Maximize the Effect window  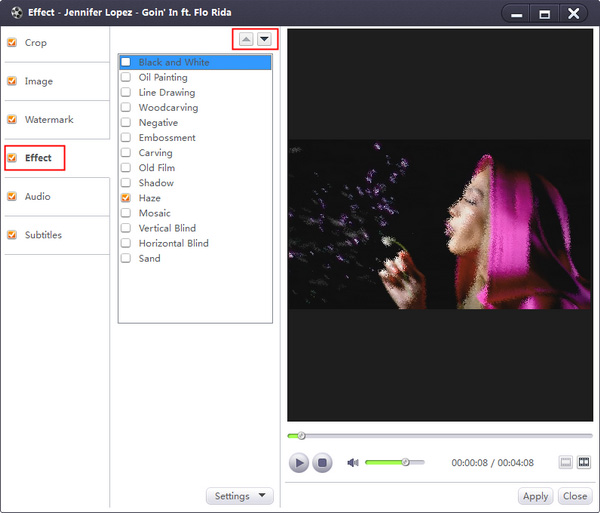(x=545, y=14)
